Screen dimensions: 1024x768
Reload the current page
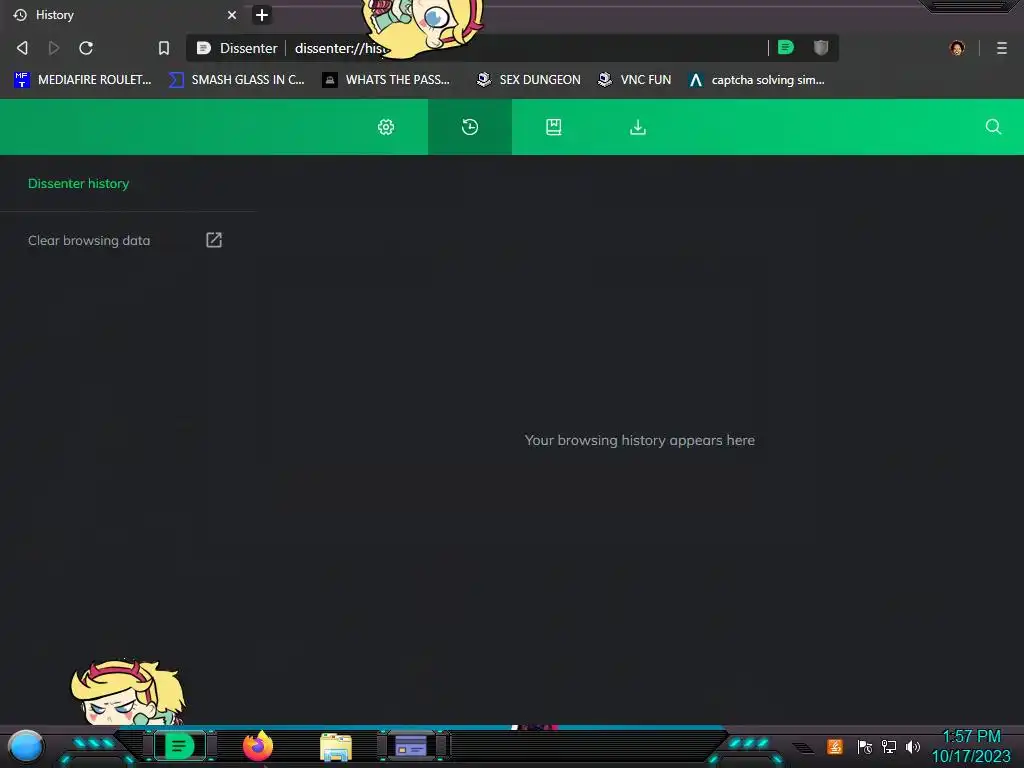86,48
